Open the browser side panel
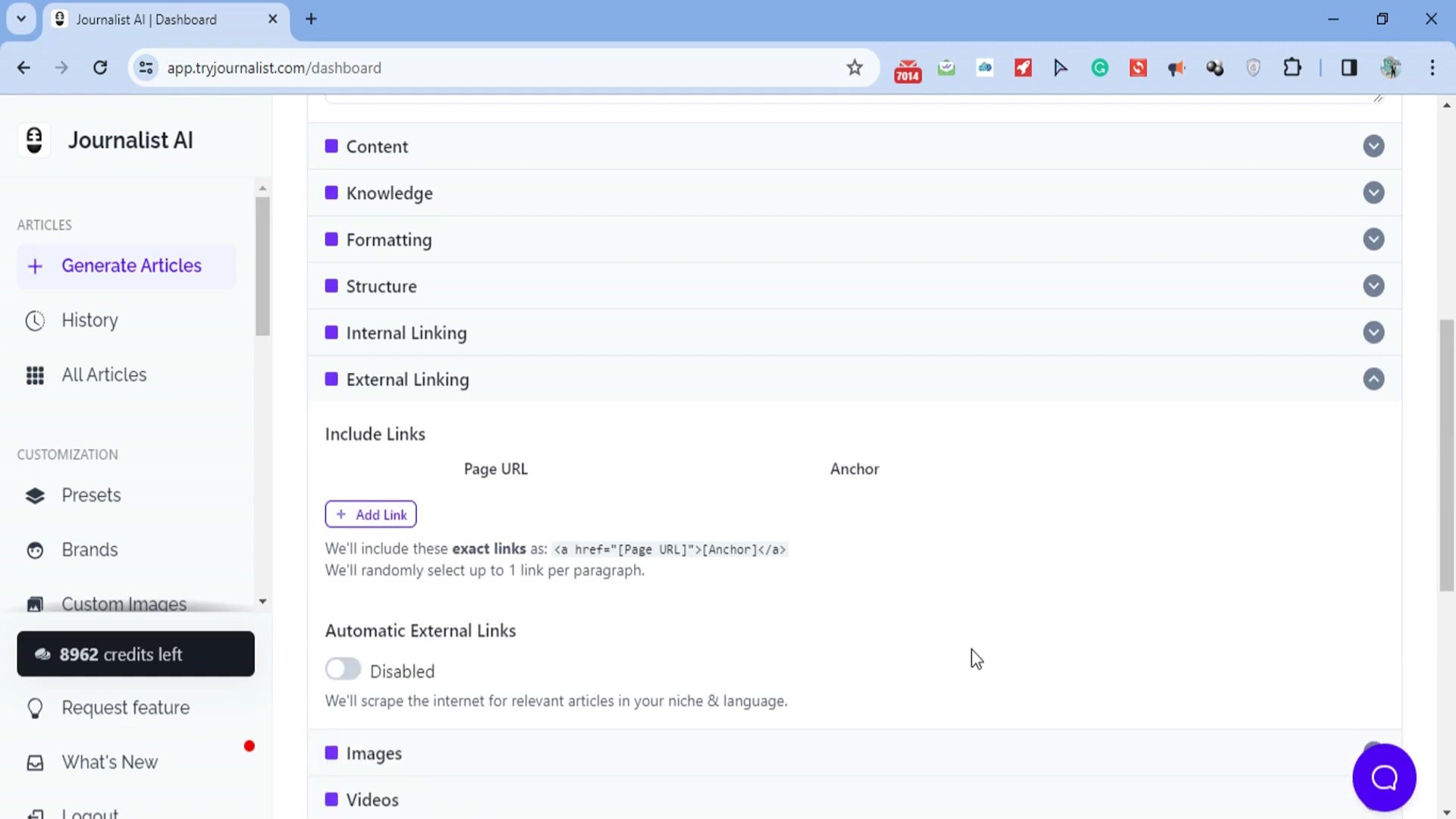The width and height of the screenshot is (1456, 819). click(1349, 67)
